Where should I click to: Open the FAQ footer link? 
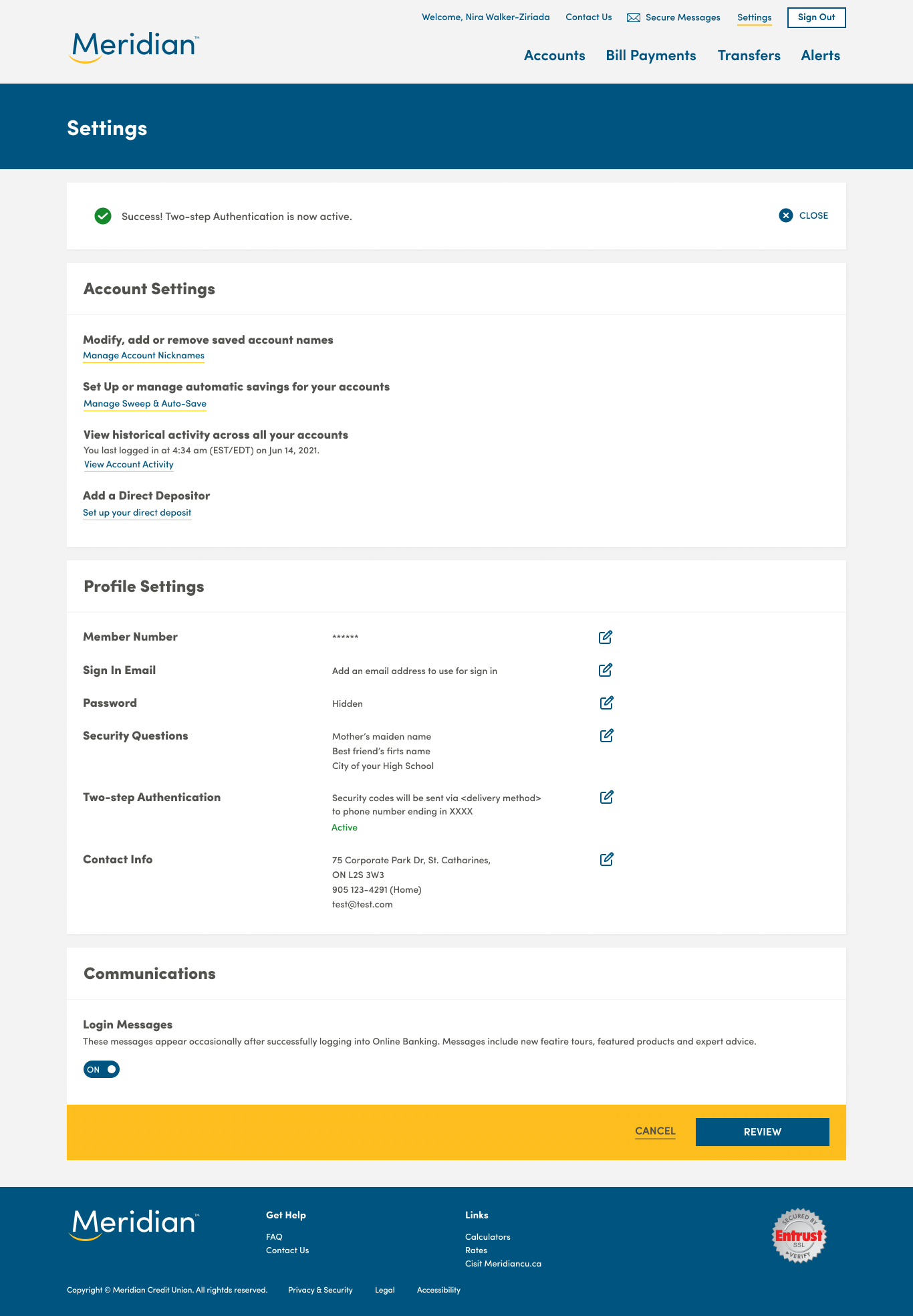click(274, 1237)
